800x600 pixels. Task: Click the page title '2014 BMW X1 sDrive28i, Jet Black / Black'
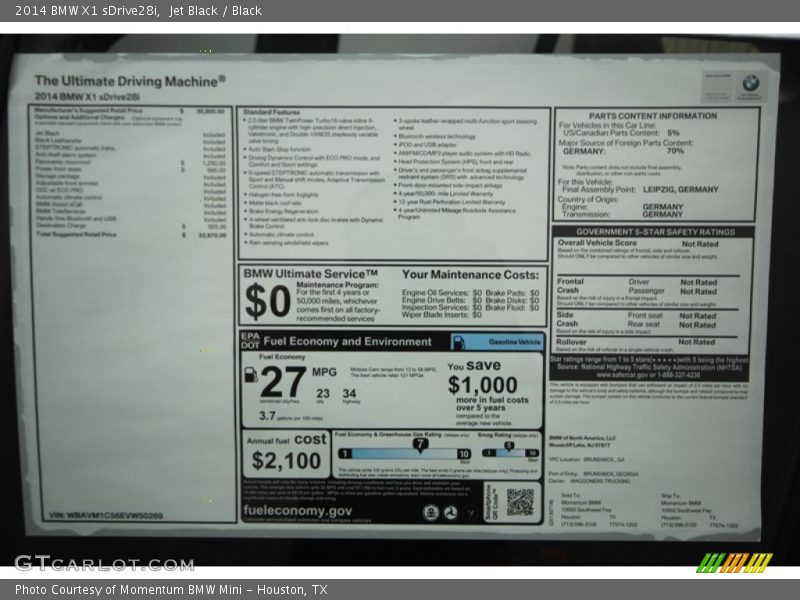138,11
